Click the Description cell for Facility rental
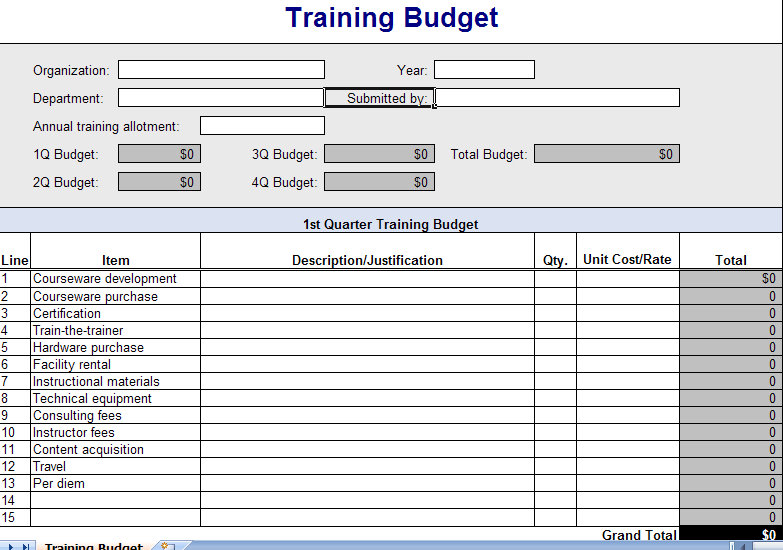The width and height of the screenshot is (783, 550). point(368,364)
